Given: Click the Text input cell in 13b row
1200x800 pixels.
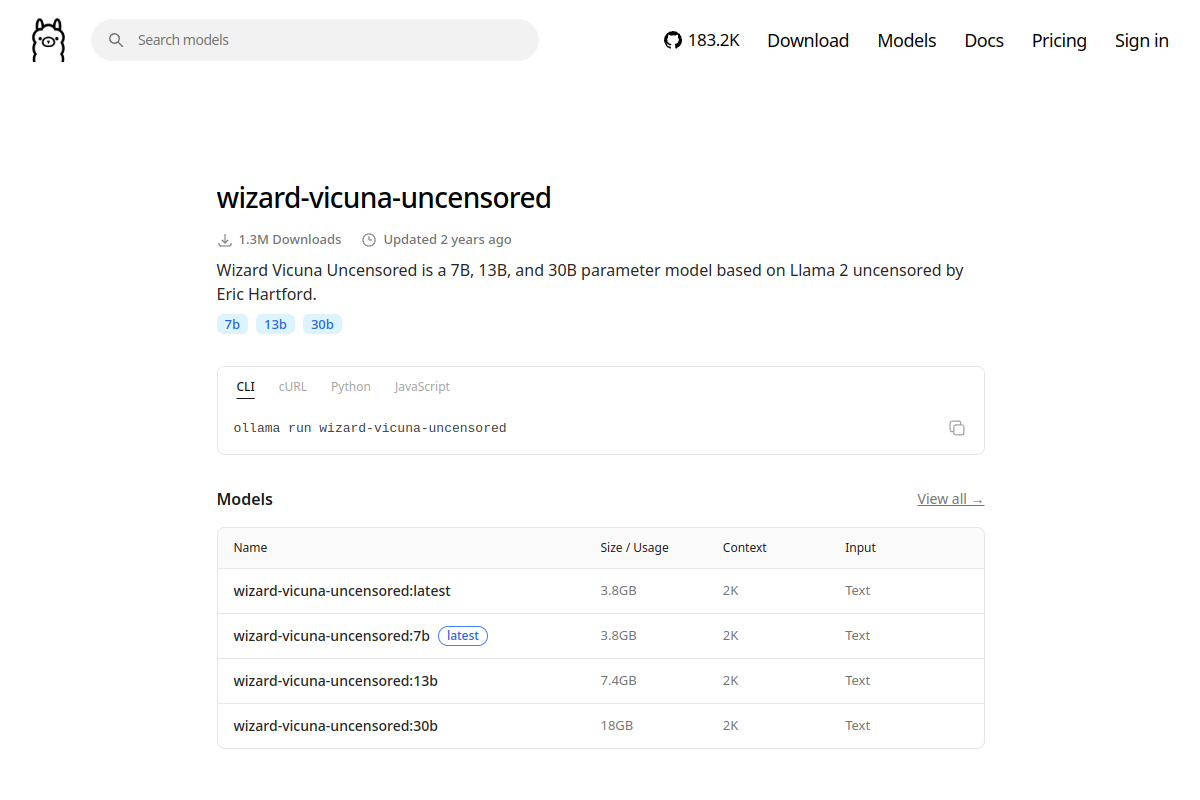Looking at the screenshot, I should (x=858, y=681).
